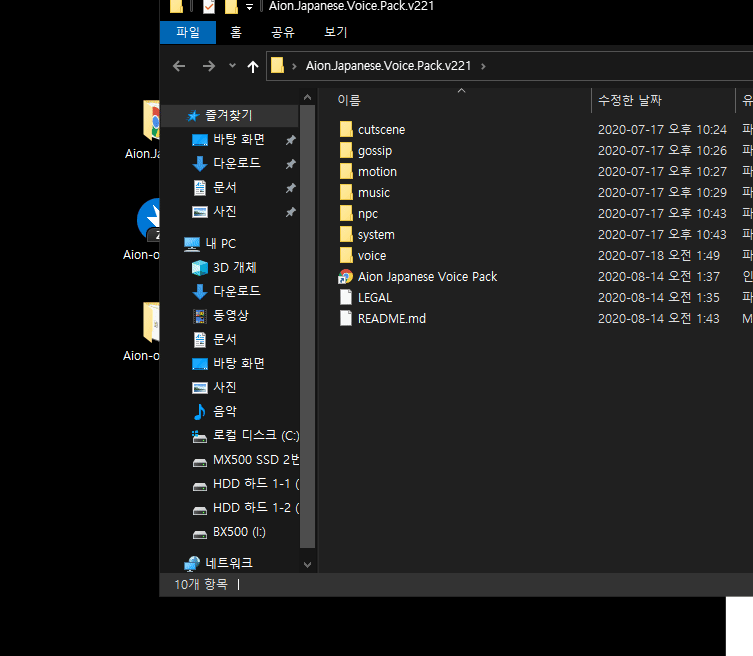Select the system folder icon

tap(346, 234)
